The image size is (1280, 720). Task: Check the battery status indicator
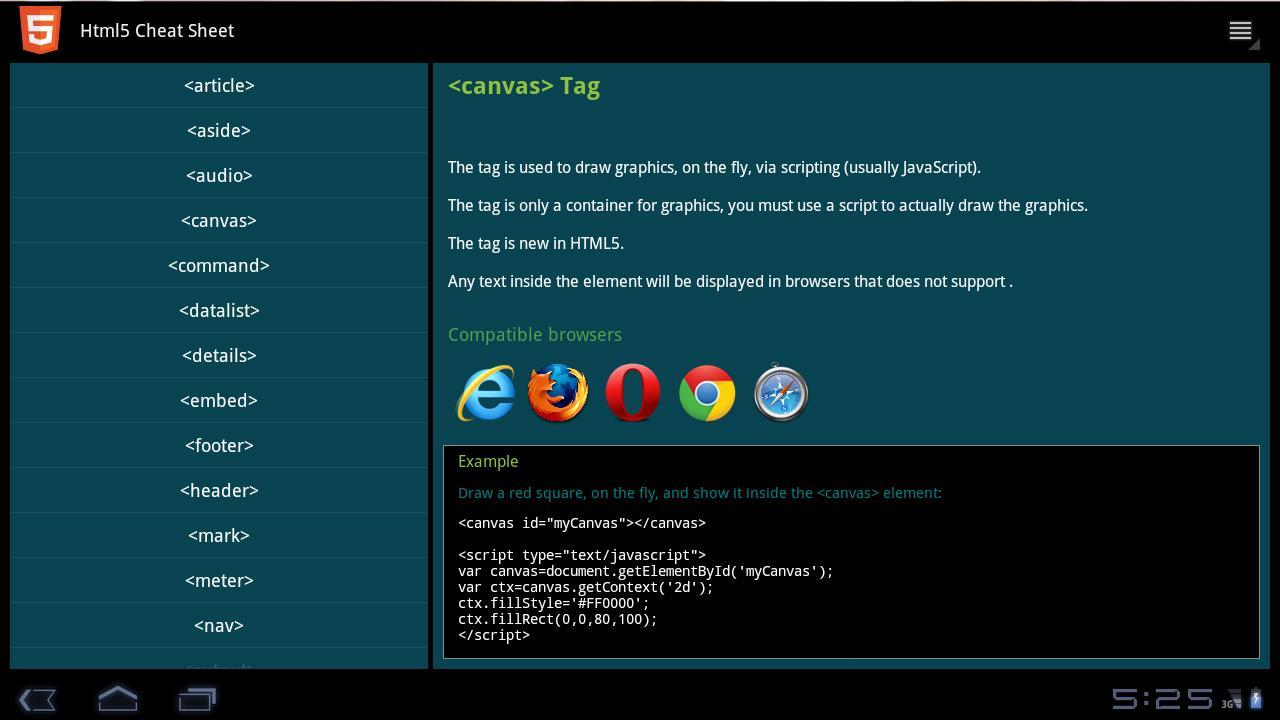(x=1257, y=699)
